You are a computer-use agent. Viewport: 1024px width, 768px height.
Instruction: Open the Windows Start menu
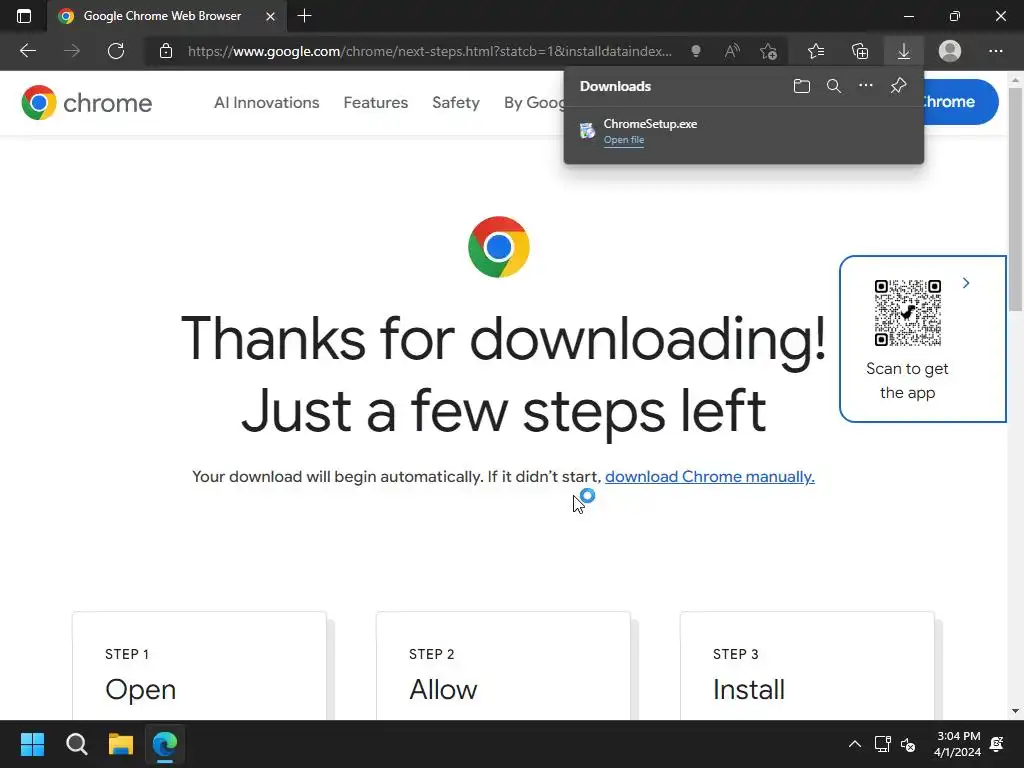32,744
